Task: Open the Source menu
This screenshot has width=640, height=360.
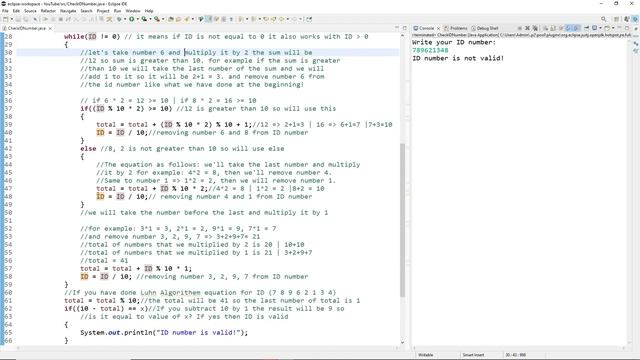Action: point(30,11)
